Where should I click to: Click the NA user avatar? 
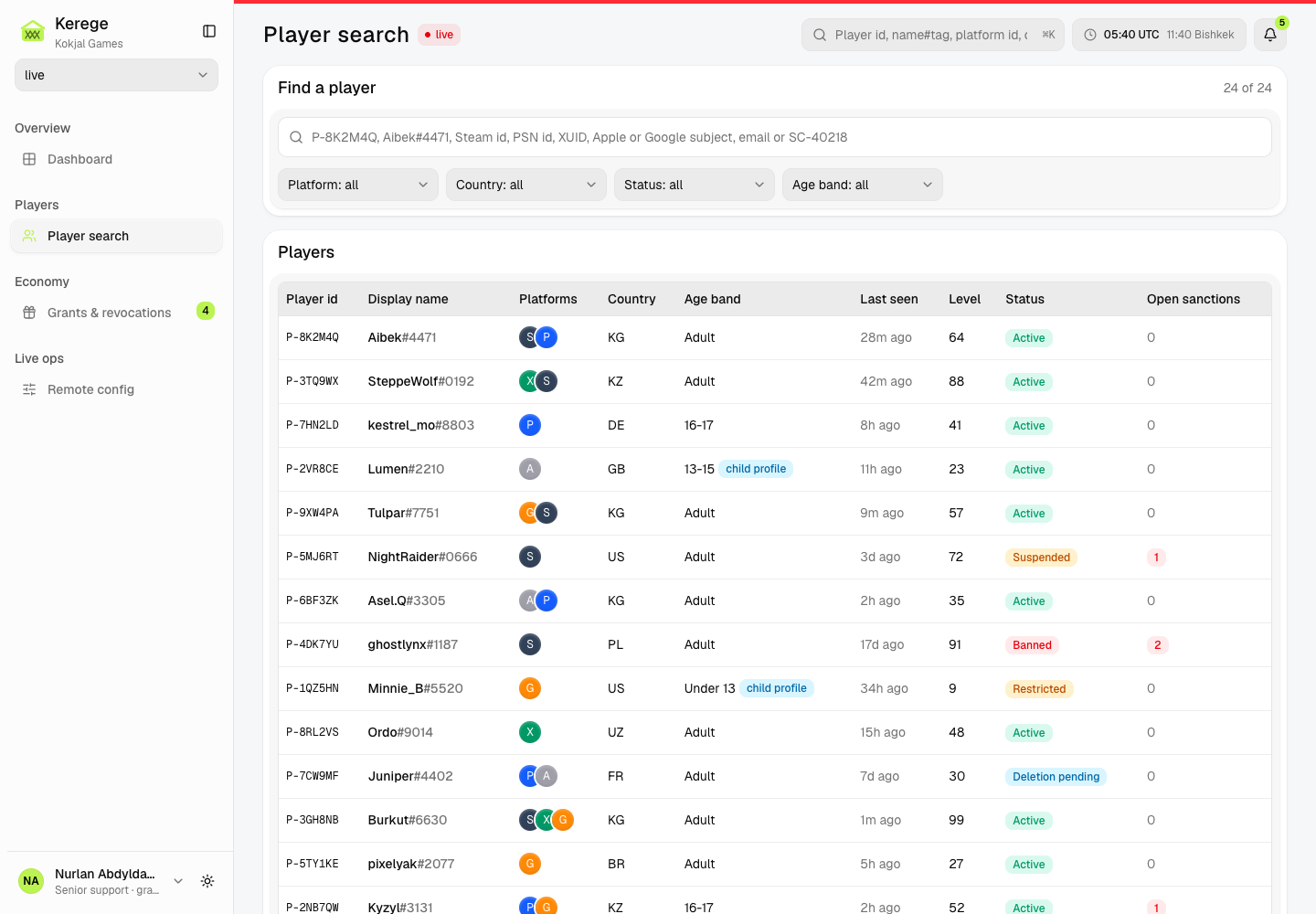click(x=31, y=881)
